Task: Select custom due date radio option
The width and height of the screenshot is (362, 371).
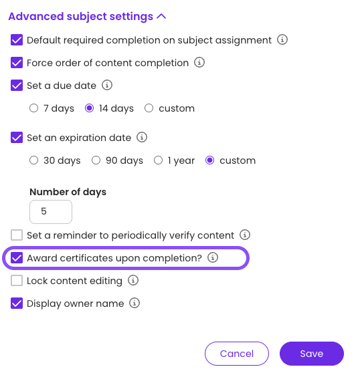Action: [x=149, y=108]
